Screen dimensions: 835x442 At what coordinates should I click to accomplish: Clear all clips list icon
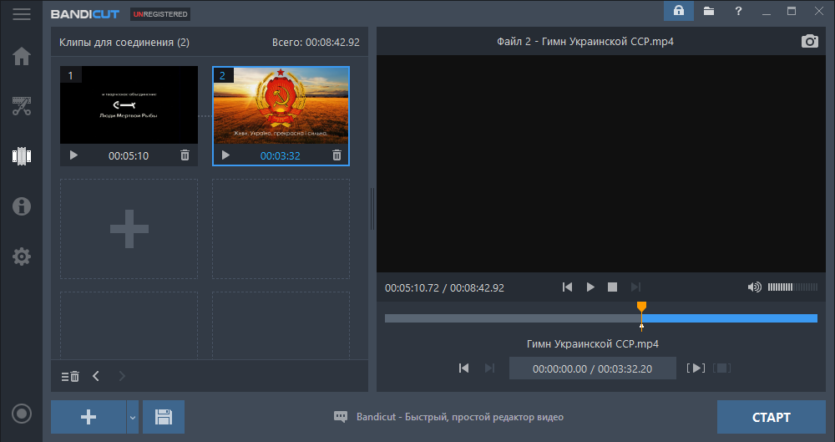pyautogui.click(x=70, y=376)
